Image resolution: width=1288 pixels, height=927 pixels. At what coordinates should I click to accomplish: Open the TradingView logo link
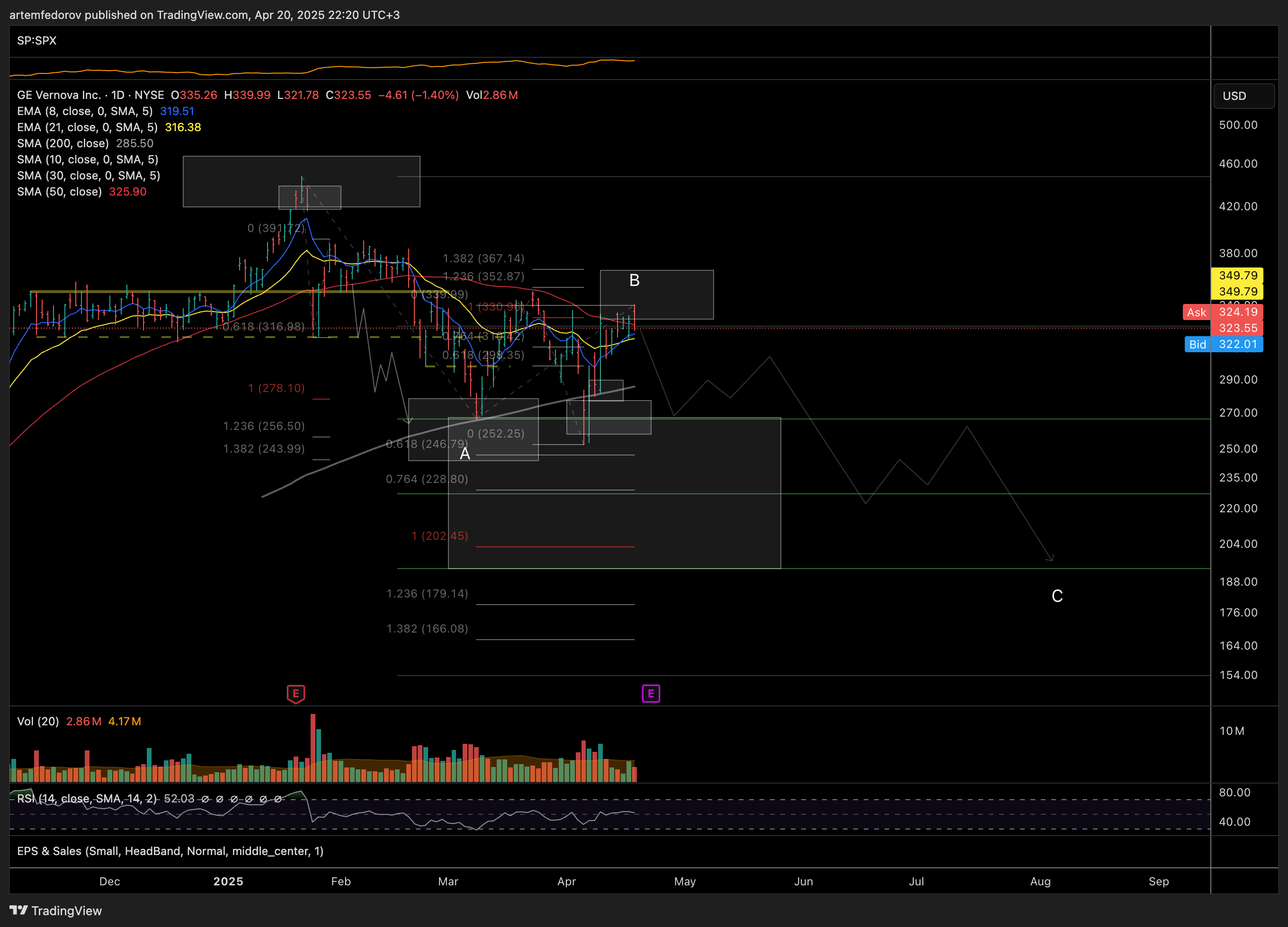pyautogui.click(x=56, y=910)
